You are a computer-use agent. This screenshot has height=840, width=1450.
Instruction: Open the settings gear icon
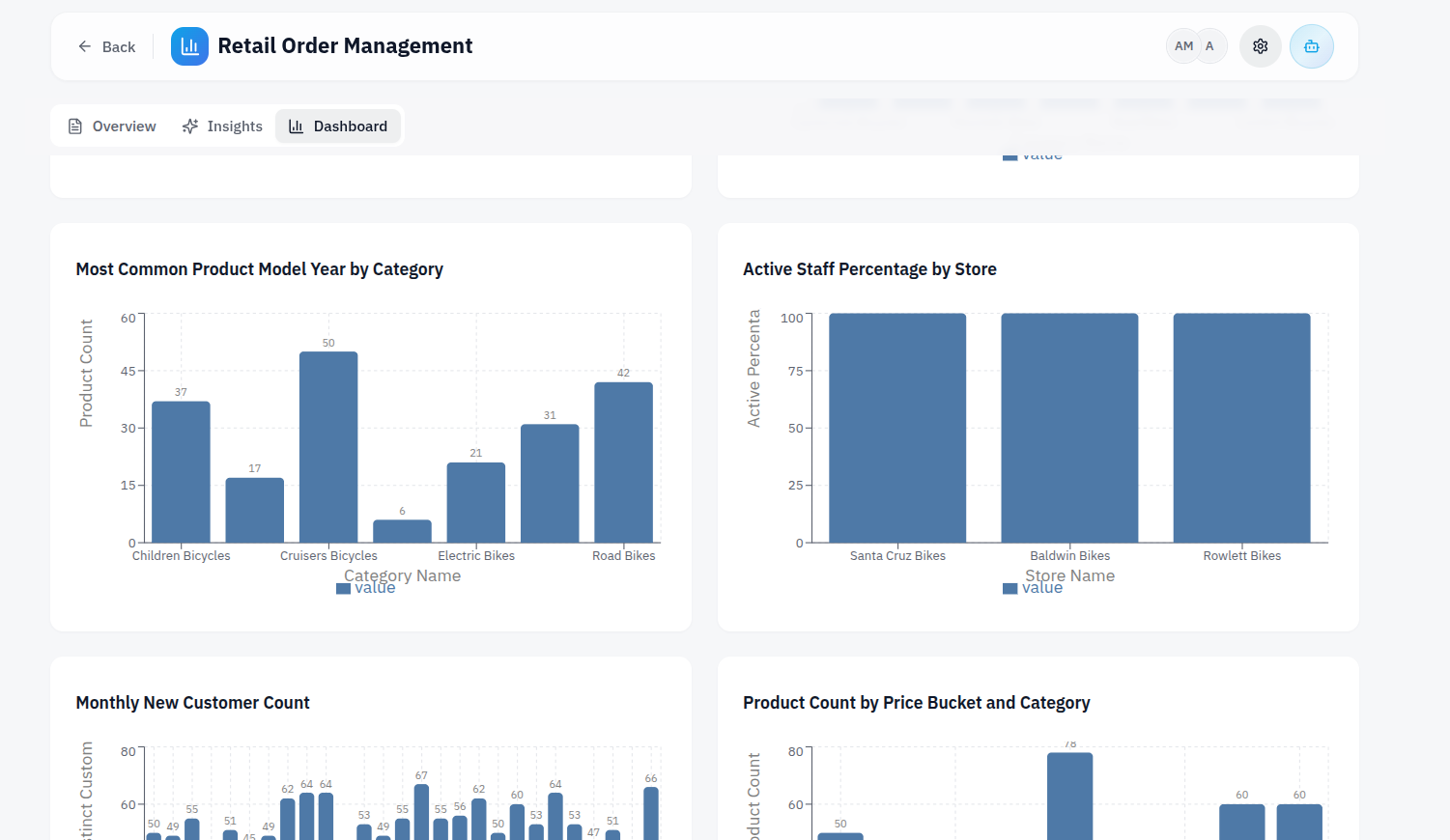pos(1260,45)
